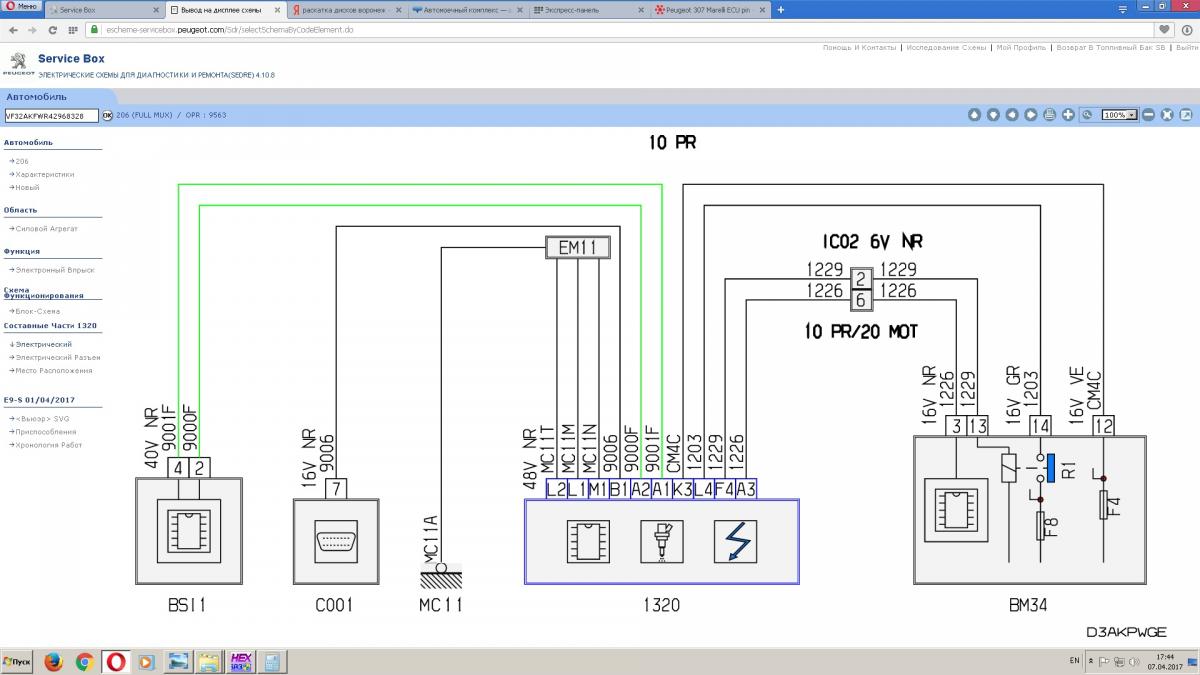Select the Электрический sidebar item
The height and width of the screenshot is (675, 1200).
coord(43,344)
